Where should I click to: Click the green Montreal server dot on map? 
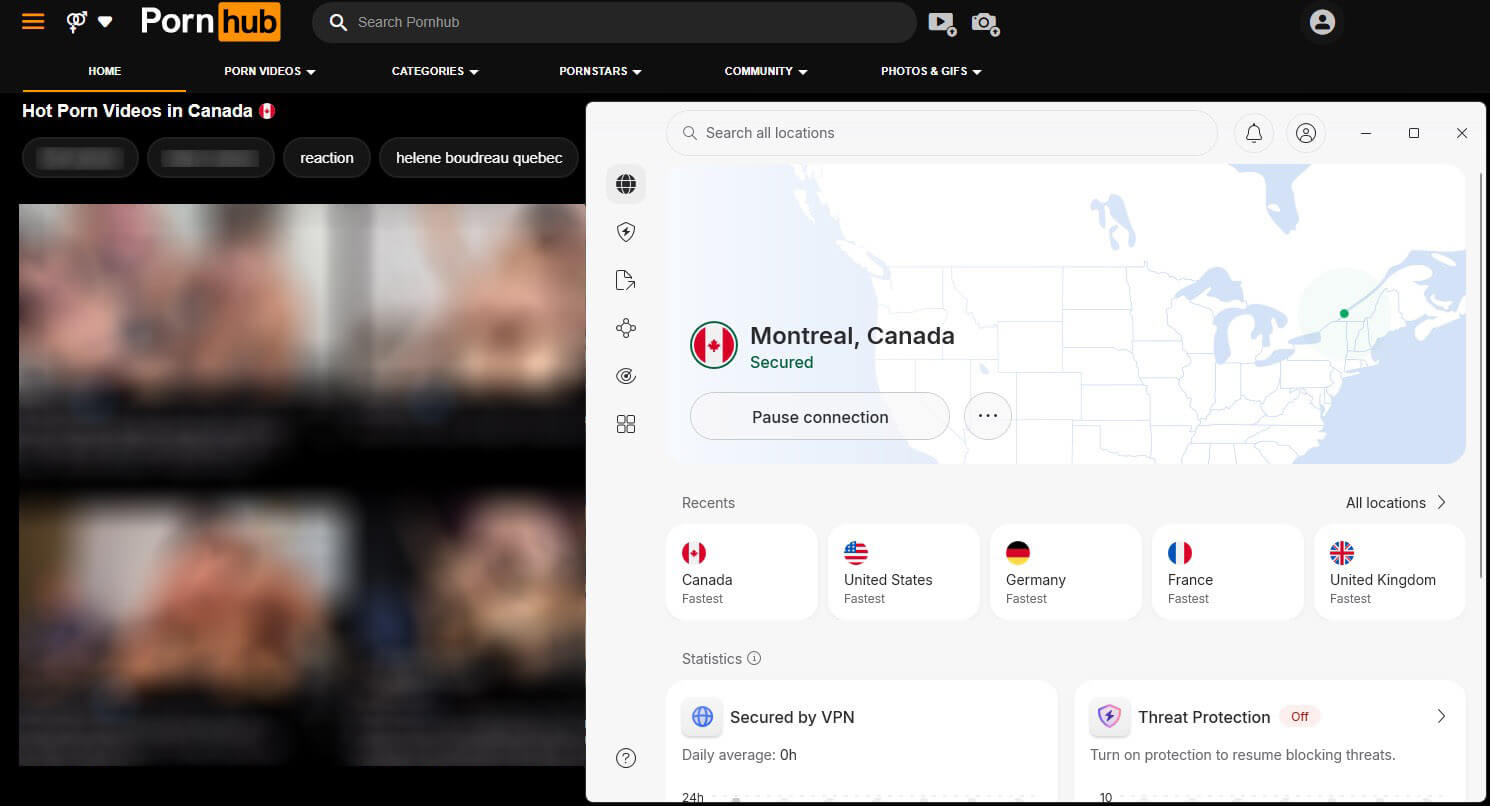[x=1344, y=314]
